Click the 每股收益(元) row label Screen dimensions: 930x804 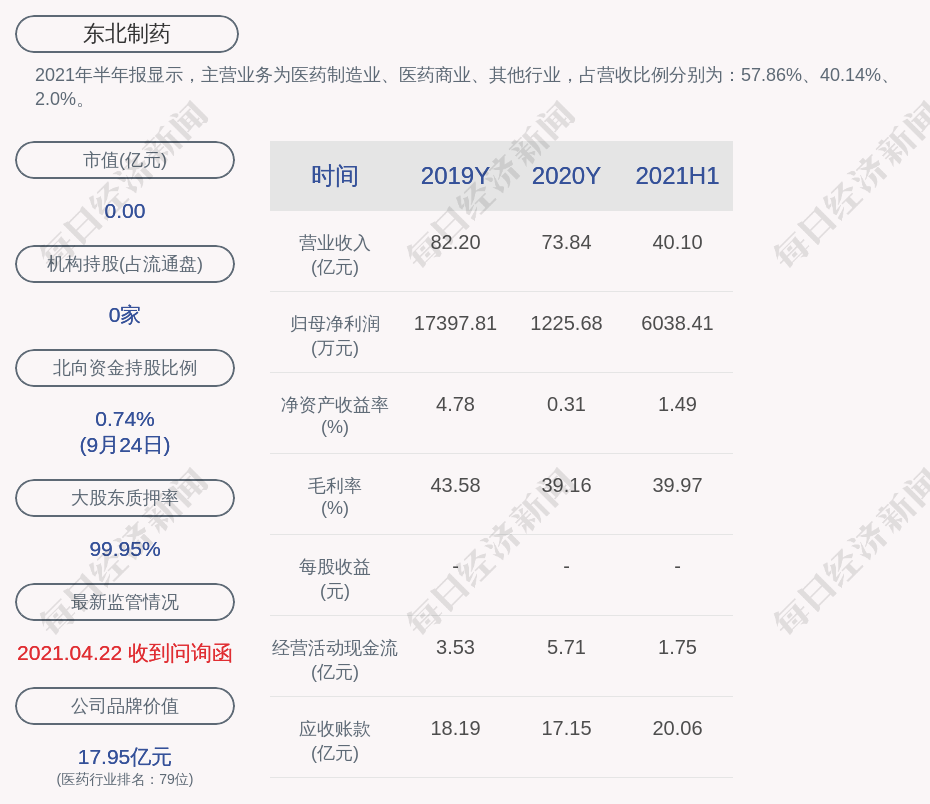coord(335,579)
